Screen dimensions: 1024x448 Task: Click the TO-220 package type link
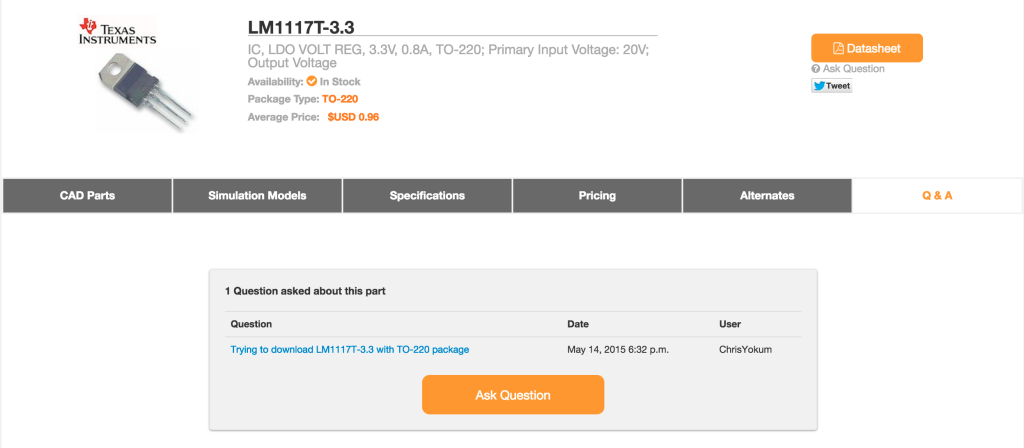point(340,99)
